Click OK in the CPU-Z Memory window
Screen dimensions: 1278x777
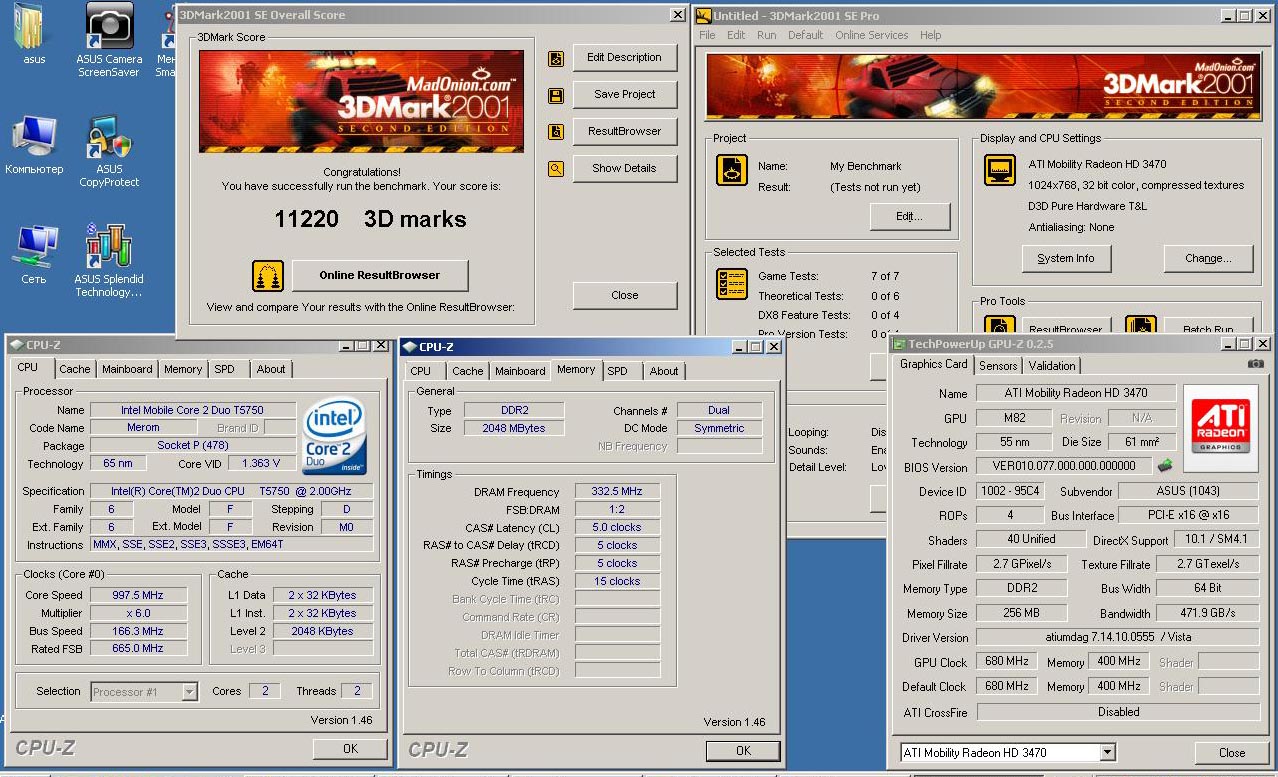point(742,750)
